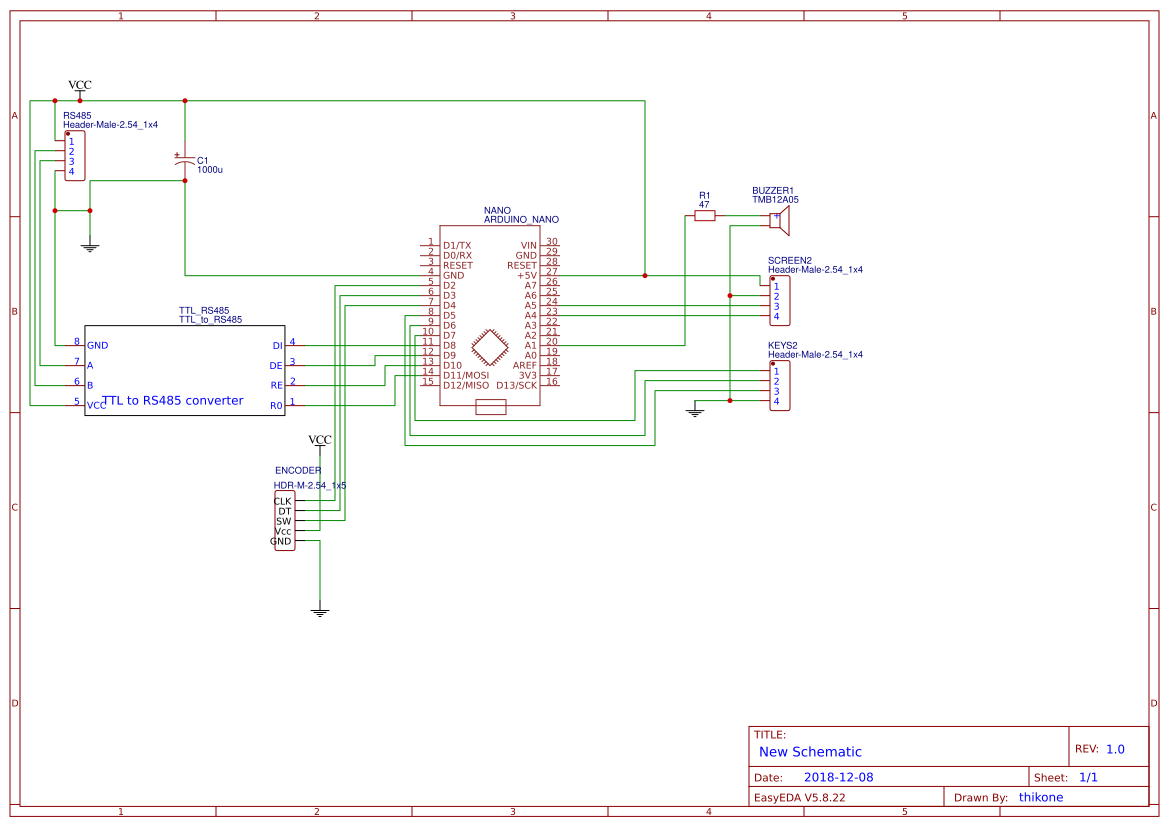Click the thikone Drawn By entry
Screen dimensions: 1169x827
[x=1041, y=797]
